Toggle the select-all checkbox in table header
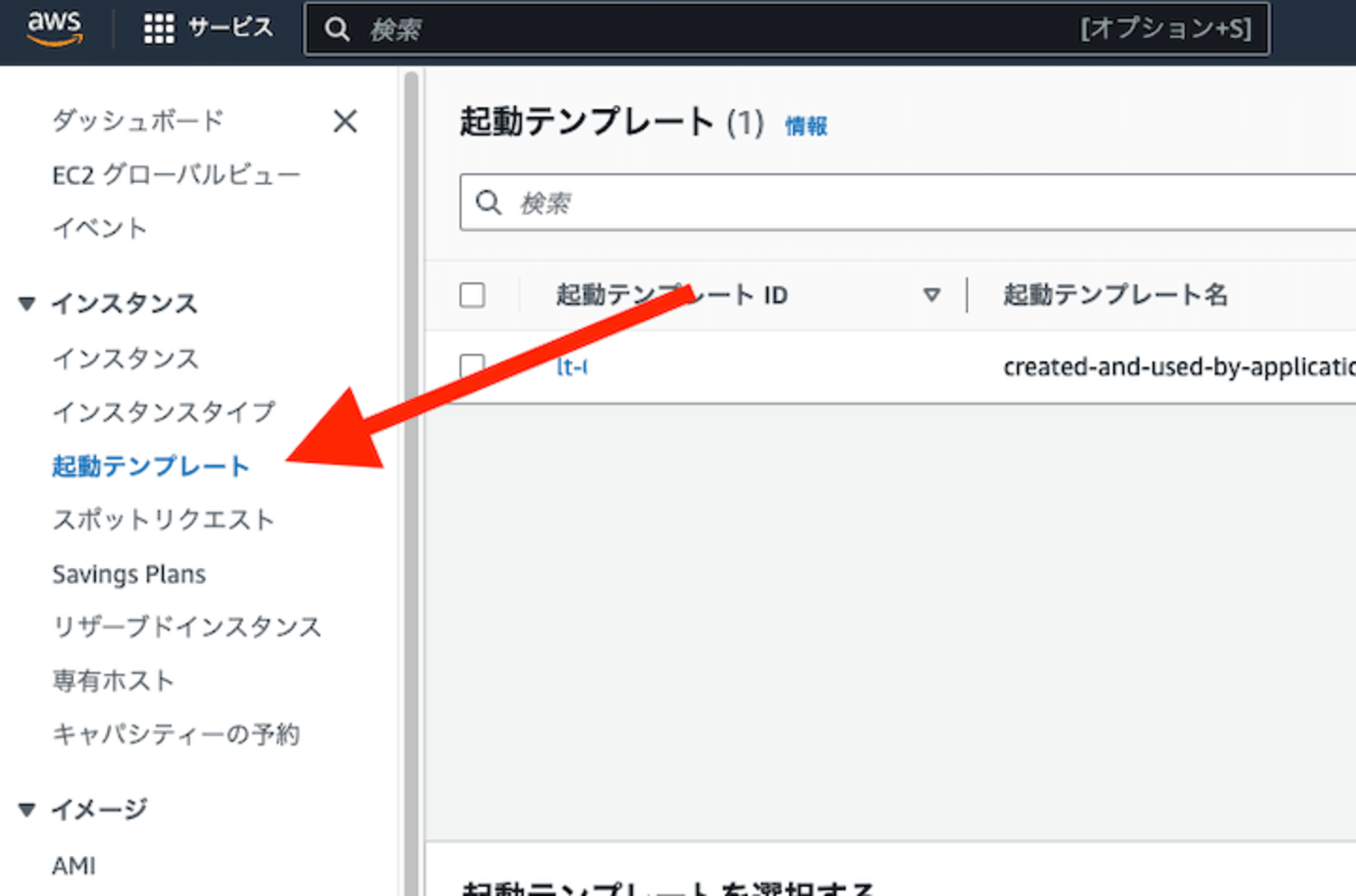The height and width of the screenshot is (896, 1356). click(472, 296)
